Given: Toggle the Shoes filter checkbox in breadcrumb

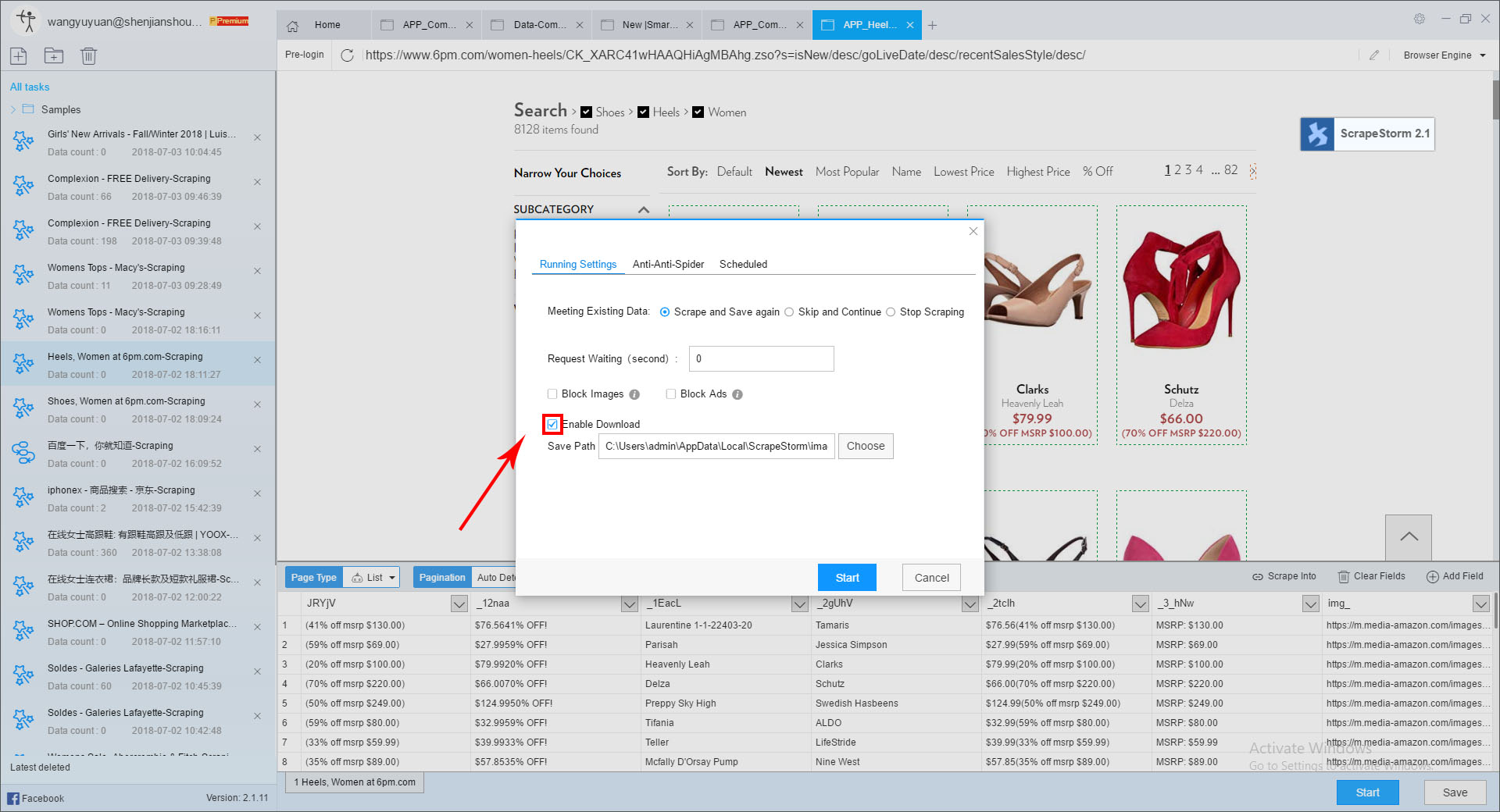Looking at the screenshot, I should tap(587, 112).
